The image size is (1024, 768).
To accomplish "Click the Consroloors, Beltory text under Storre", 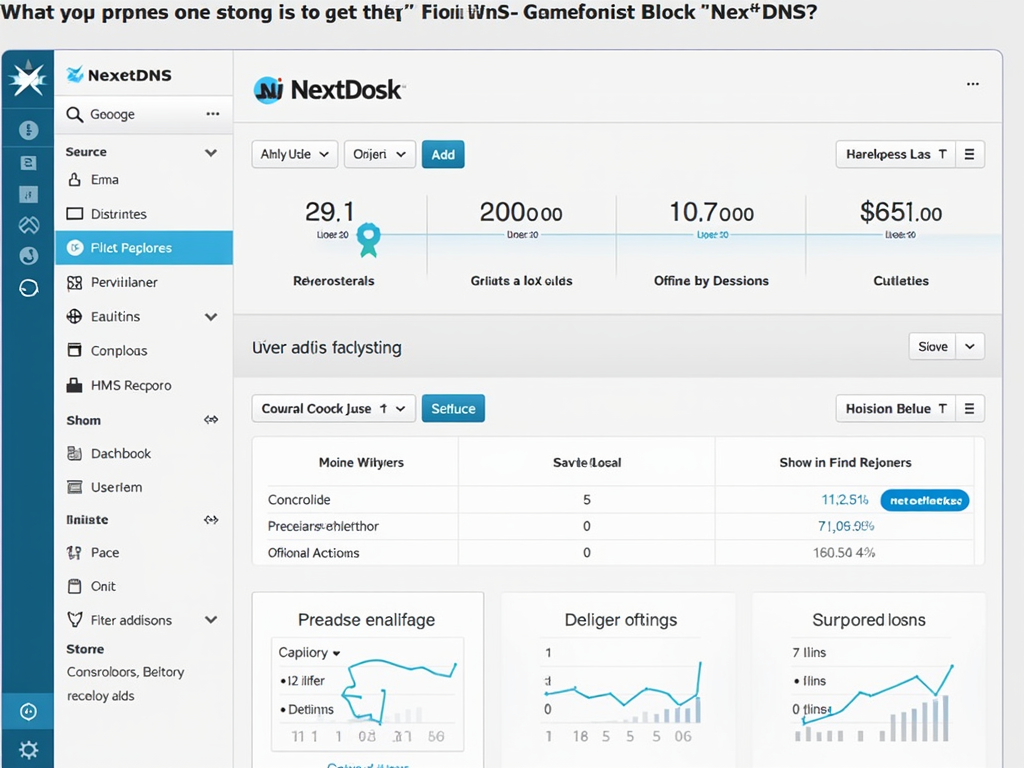I will (125, 672).
